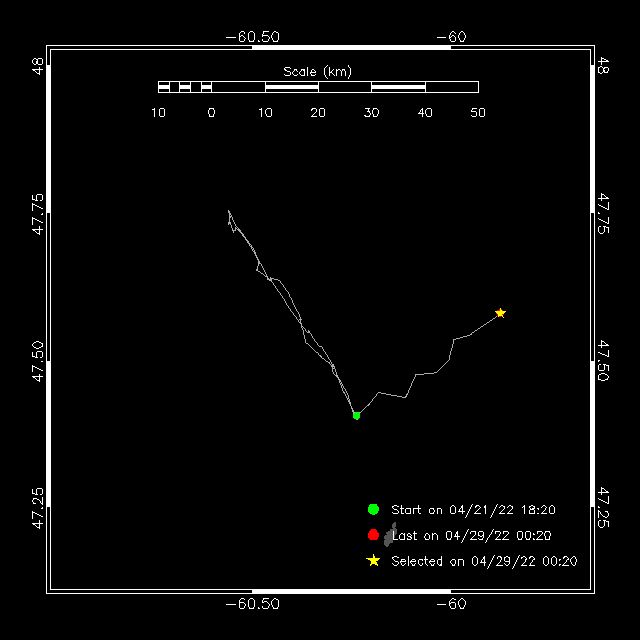Click the red circle in the legend

click(x=373, y=535)
